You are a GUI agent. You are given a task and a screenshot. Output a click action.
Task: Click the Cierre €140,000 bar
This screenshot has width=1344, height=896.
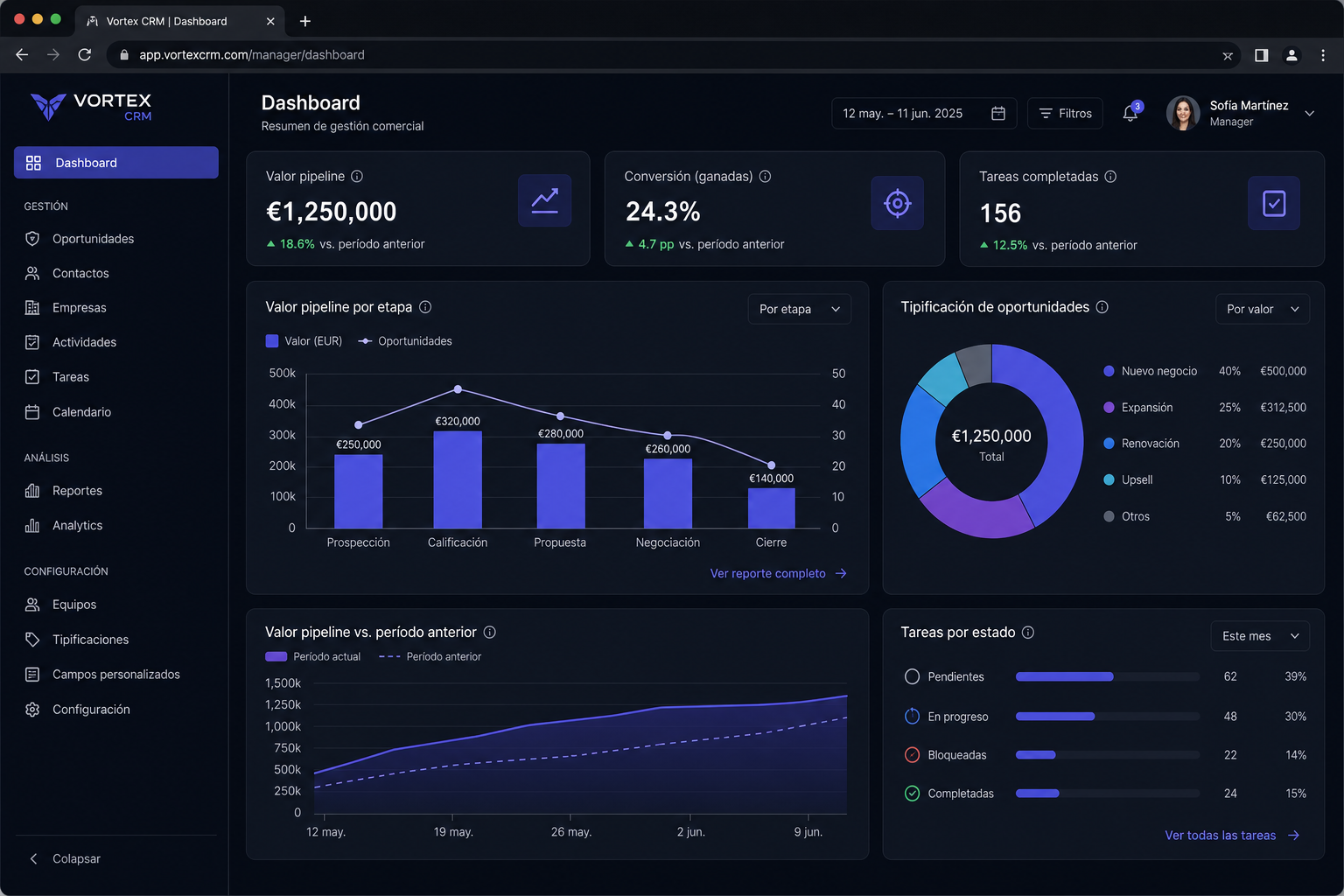(x=771, y=508)
